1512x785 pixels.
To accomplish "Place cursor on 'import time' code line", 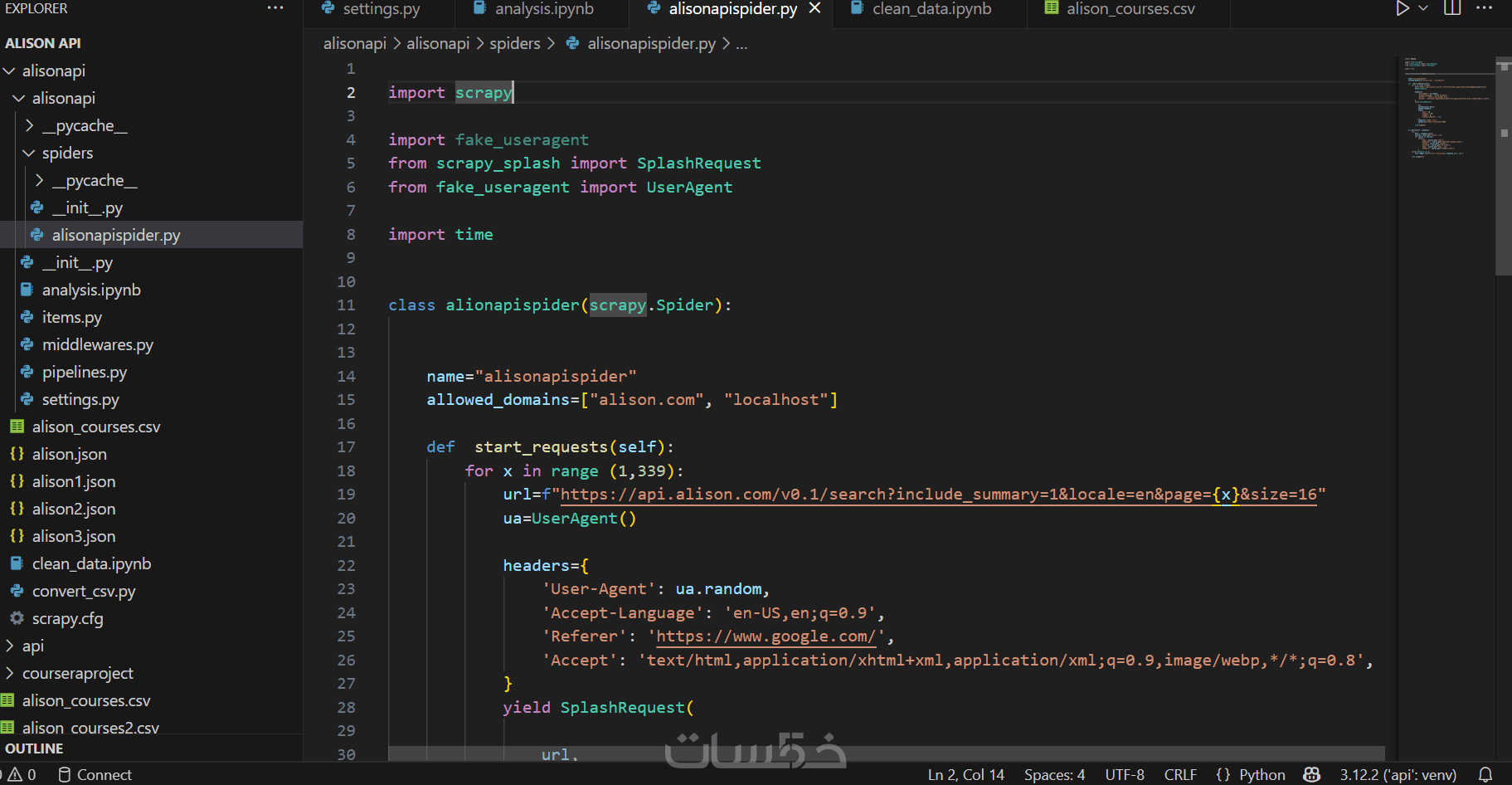I will point(440,235).
